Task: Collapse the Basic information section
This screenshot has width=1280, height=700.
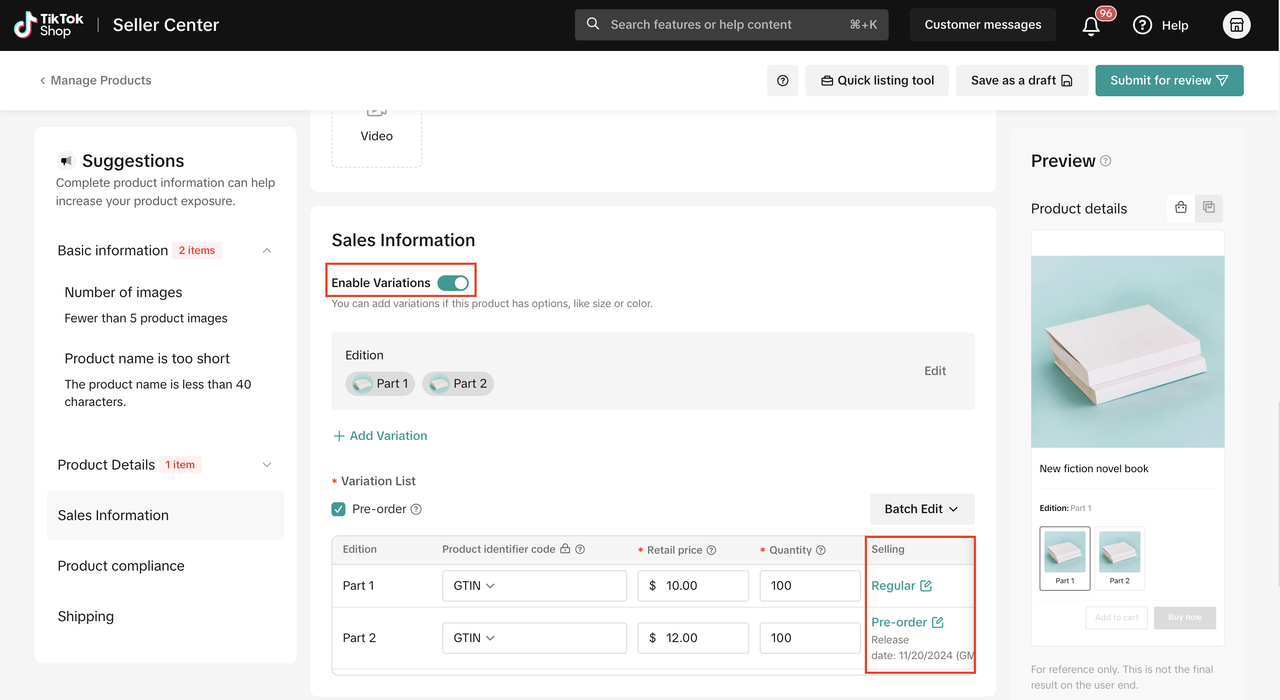Action: [x=267, y=251]
